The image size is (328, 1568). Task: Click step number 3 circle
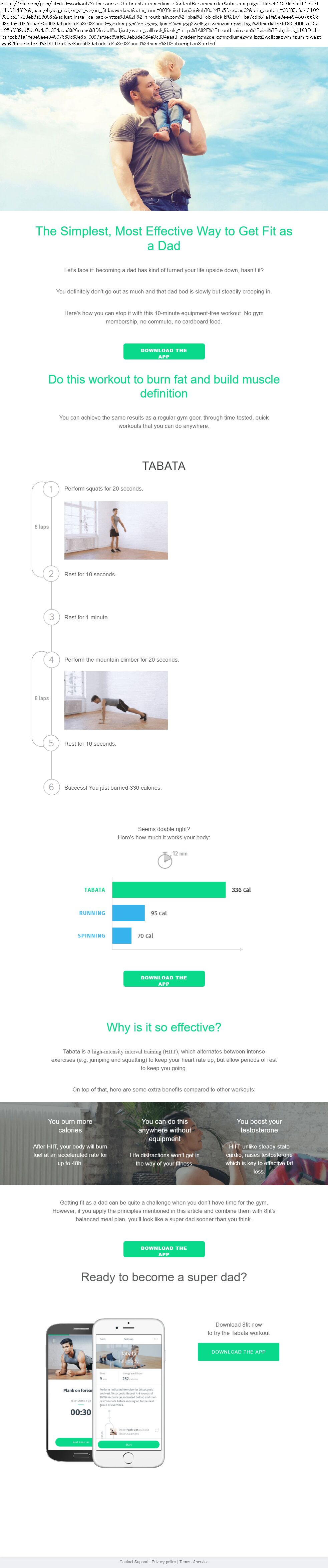point(51,617)
